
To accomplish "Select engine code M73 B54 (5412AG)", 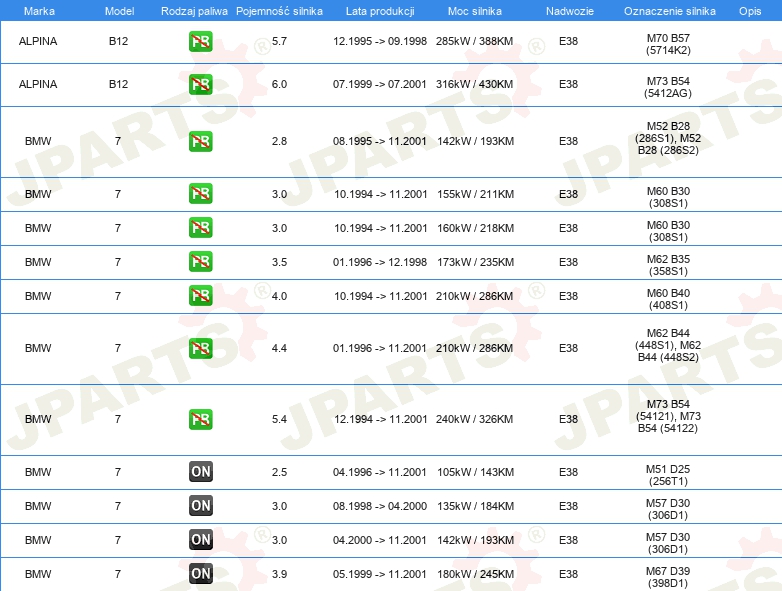I will (668, 87).
